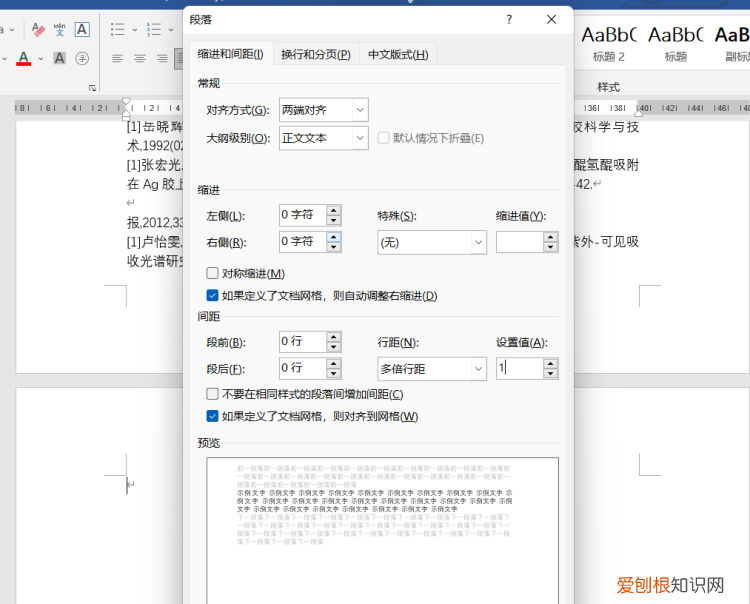This screenshot has width=750, height=604.
Task: Increase the 右侧 indent value
Action: 334,237
